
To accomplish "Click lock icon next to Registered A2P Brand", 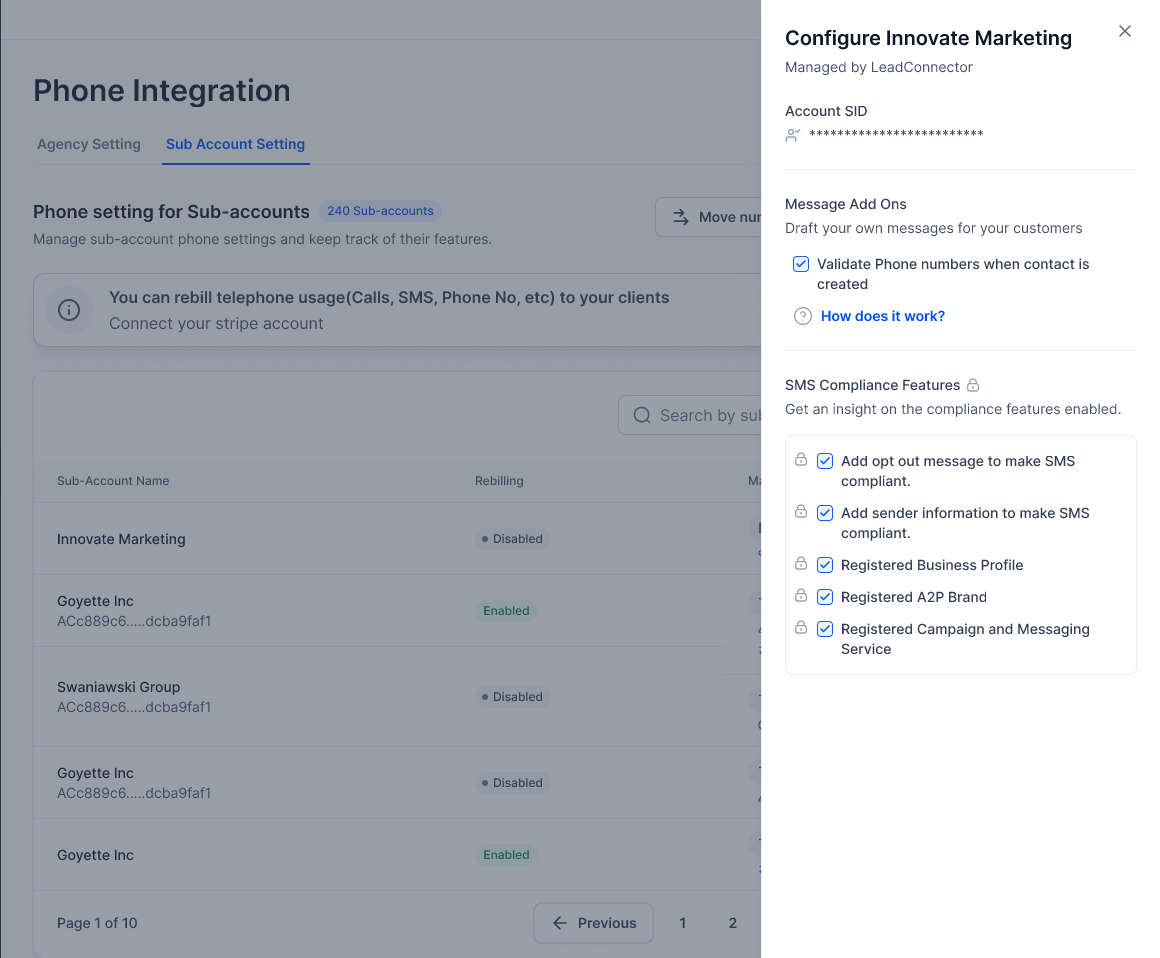I will [x=801, y=595].
